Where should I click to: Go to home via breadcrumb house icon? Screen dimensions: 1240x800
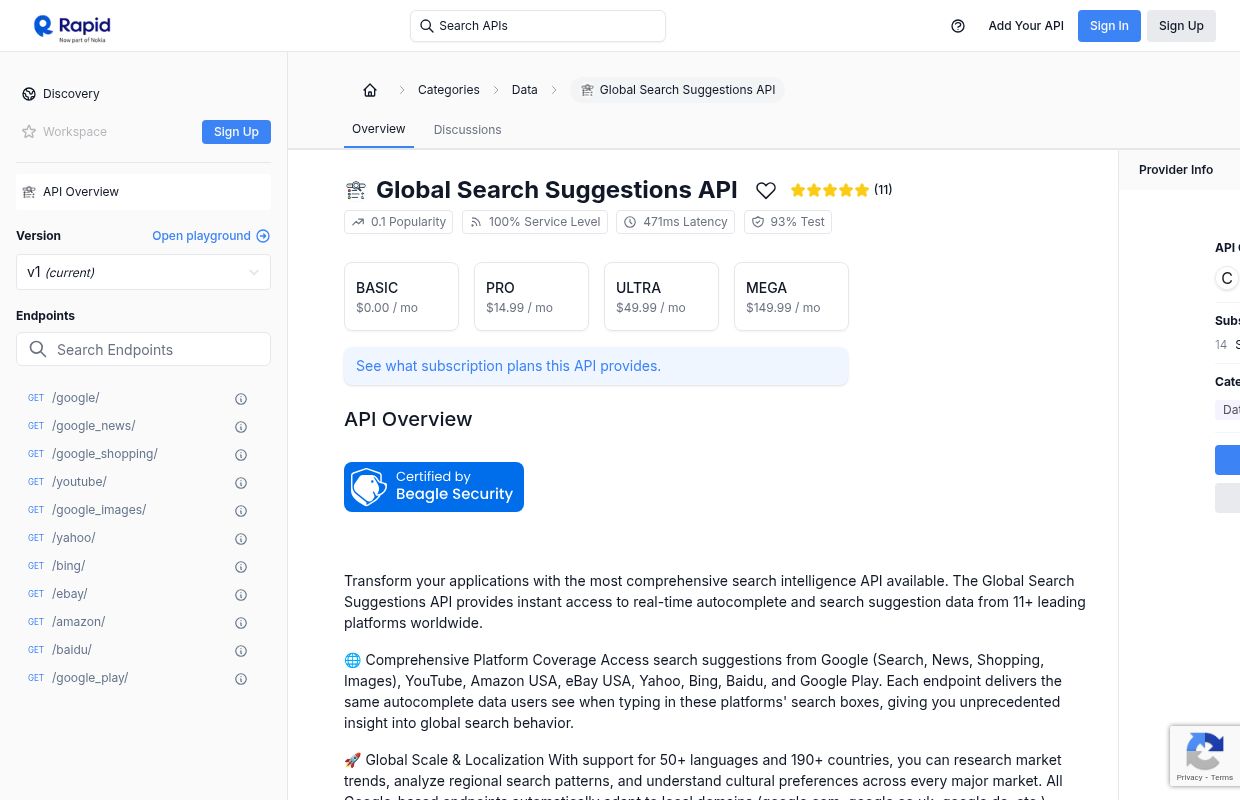[370, 90]
